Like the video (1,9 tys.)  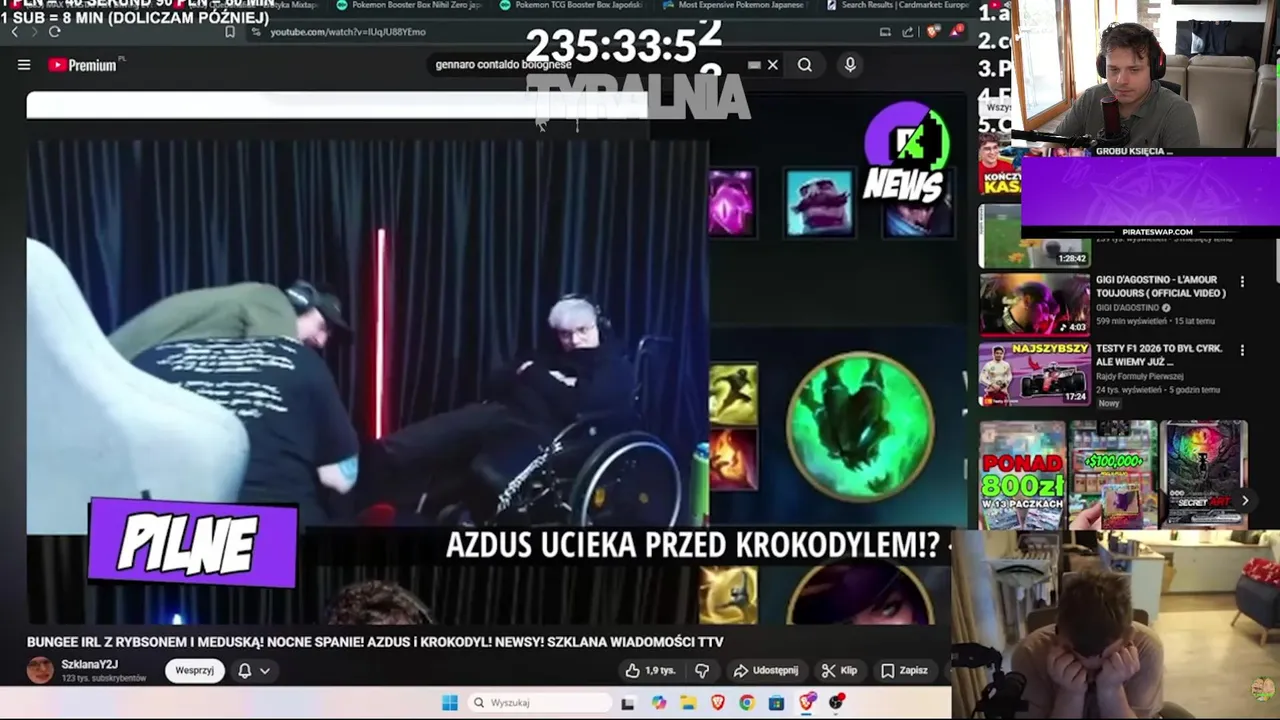coord(650,671)
